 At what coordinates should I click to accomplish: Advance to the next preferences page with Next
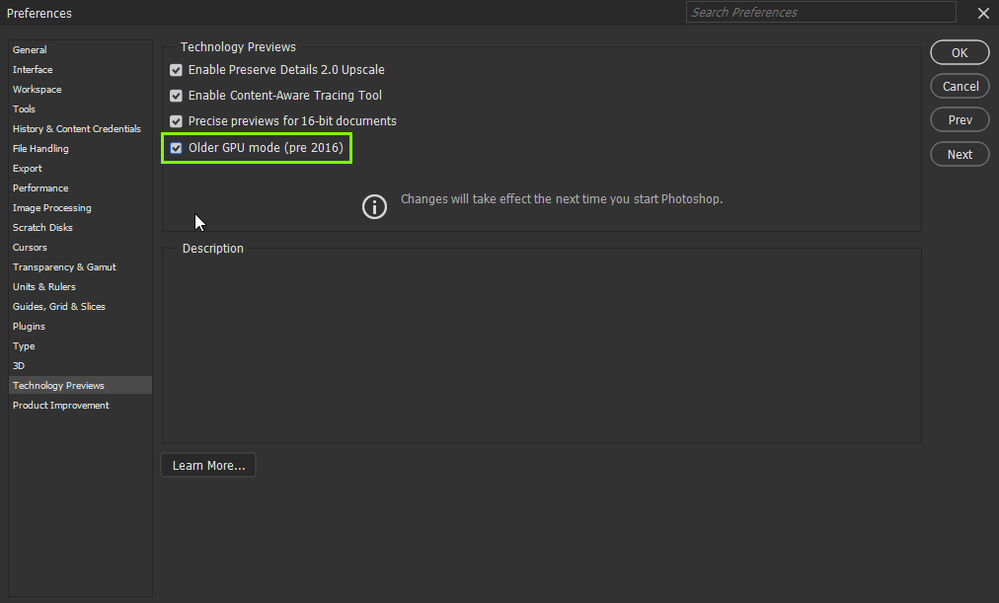point(959,154)
